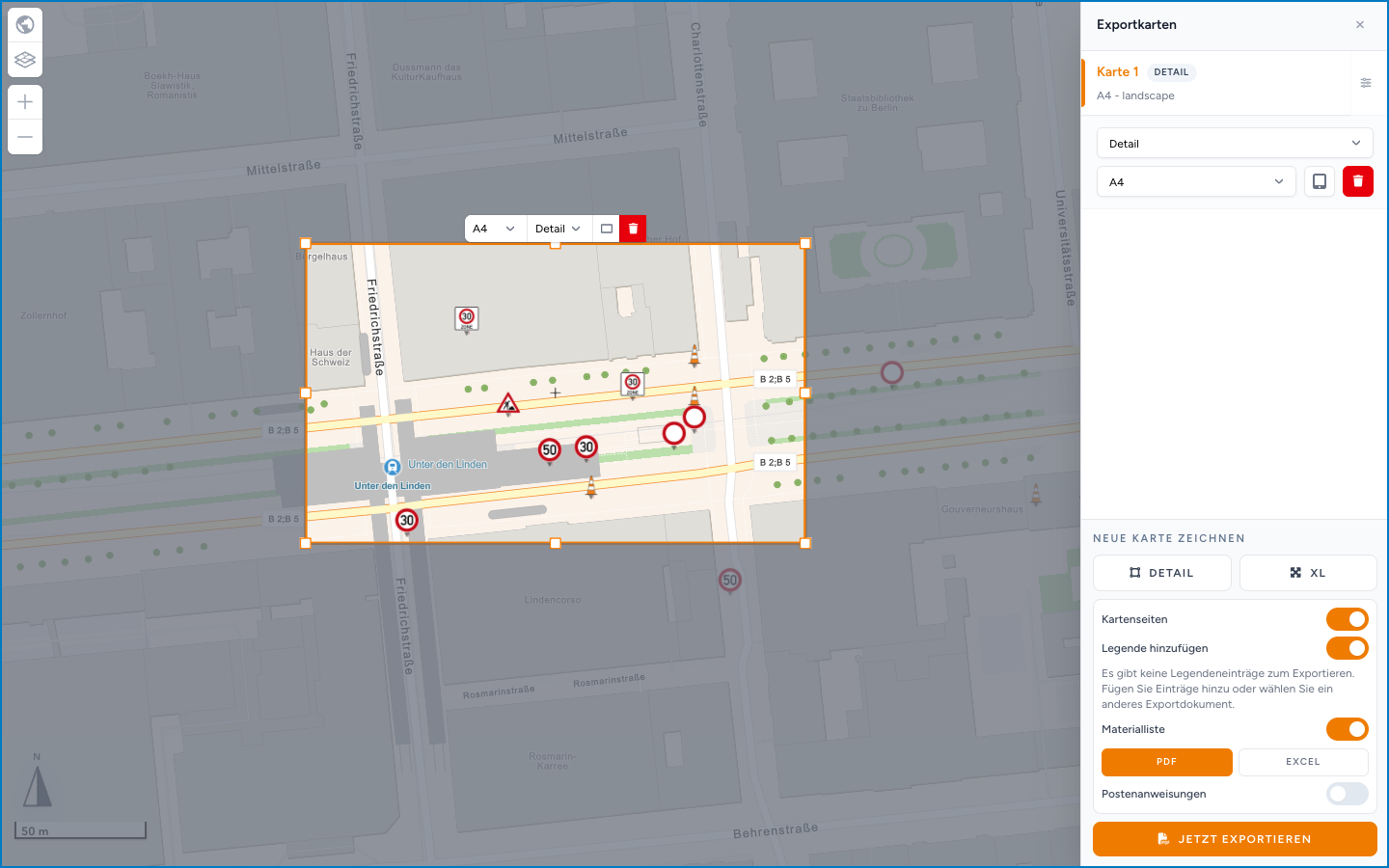Screen dimensions: 1389x868
Task: Open the Detail dropdown in side panel
Action: tap(1235, 144)
